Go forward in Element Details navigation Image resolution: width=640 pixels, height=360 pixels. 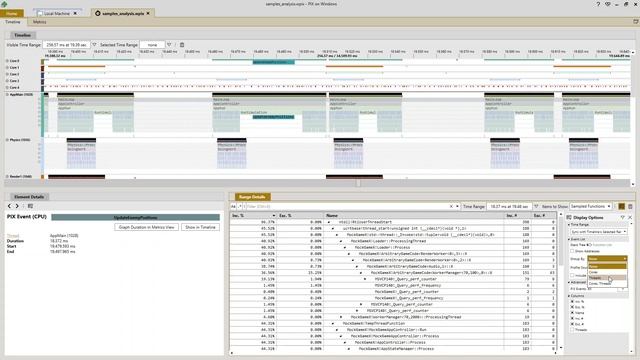(17, 206)
